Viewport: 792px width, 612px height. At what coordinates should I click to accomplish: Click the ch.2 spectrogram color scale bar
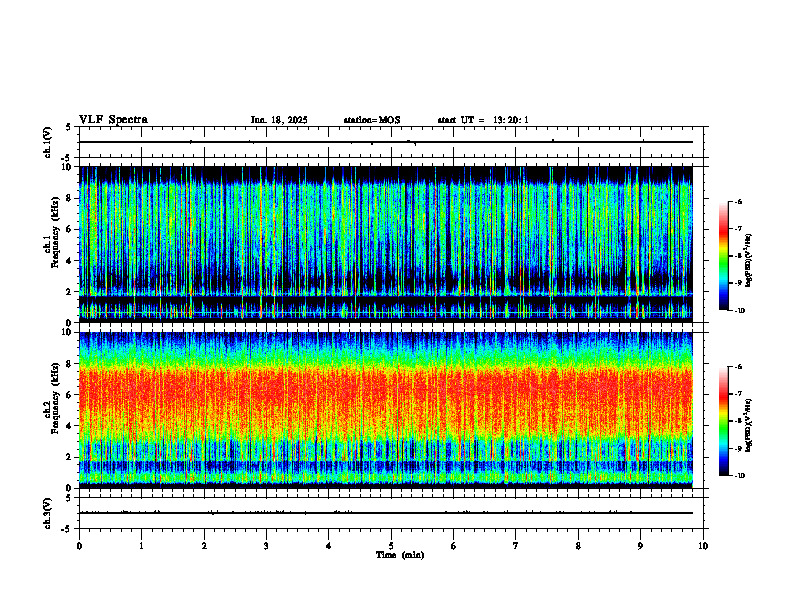(724, 421)
